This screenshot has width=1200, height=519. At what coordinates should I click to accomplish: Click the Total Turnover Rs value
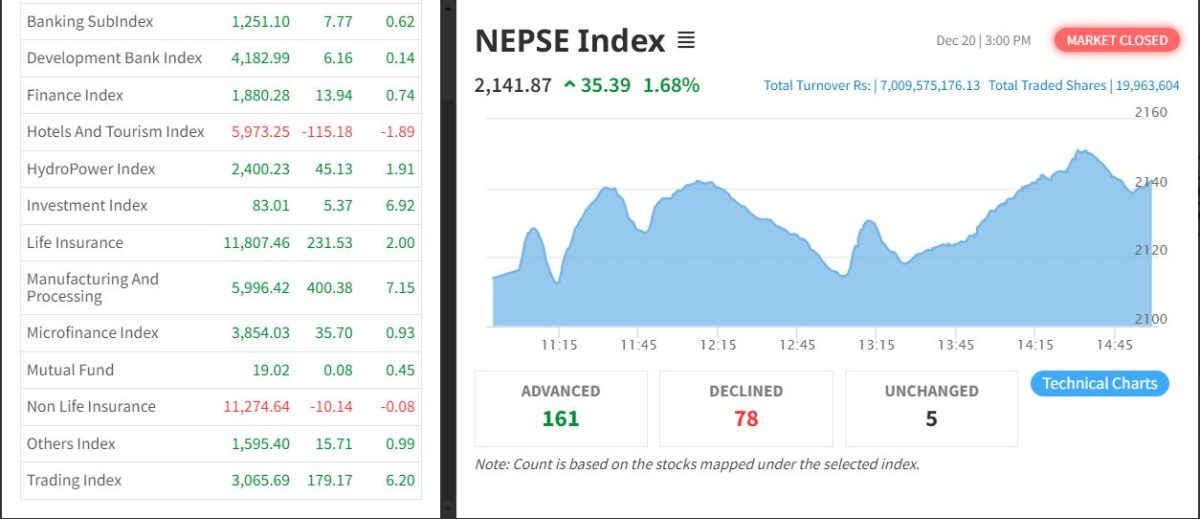click(930, 86)
